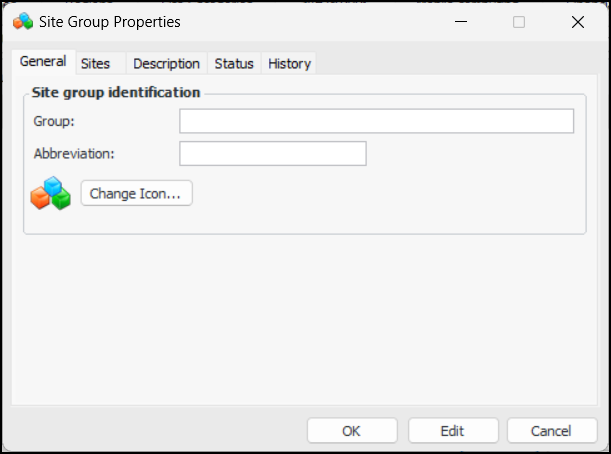Focus the Group text field
This screenshot has width=611, height=454.
click(376, 121)
